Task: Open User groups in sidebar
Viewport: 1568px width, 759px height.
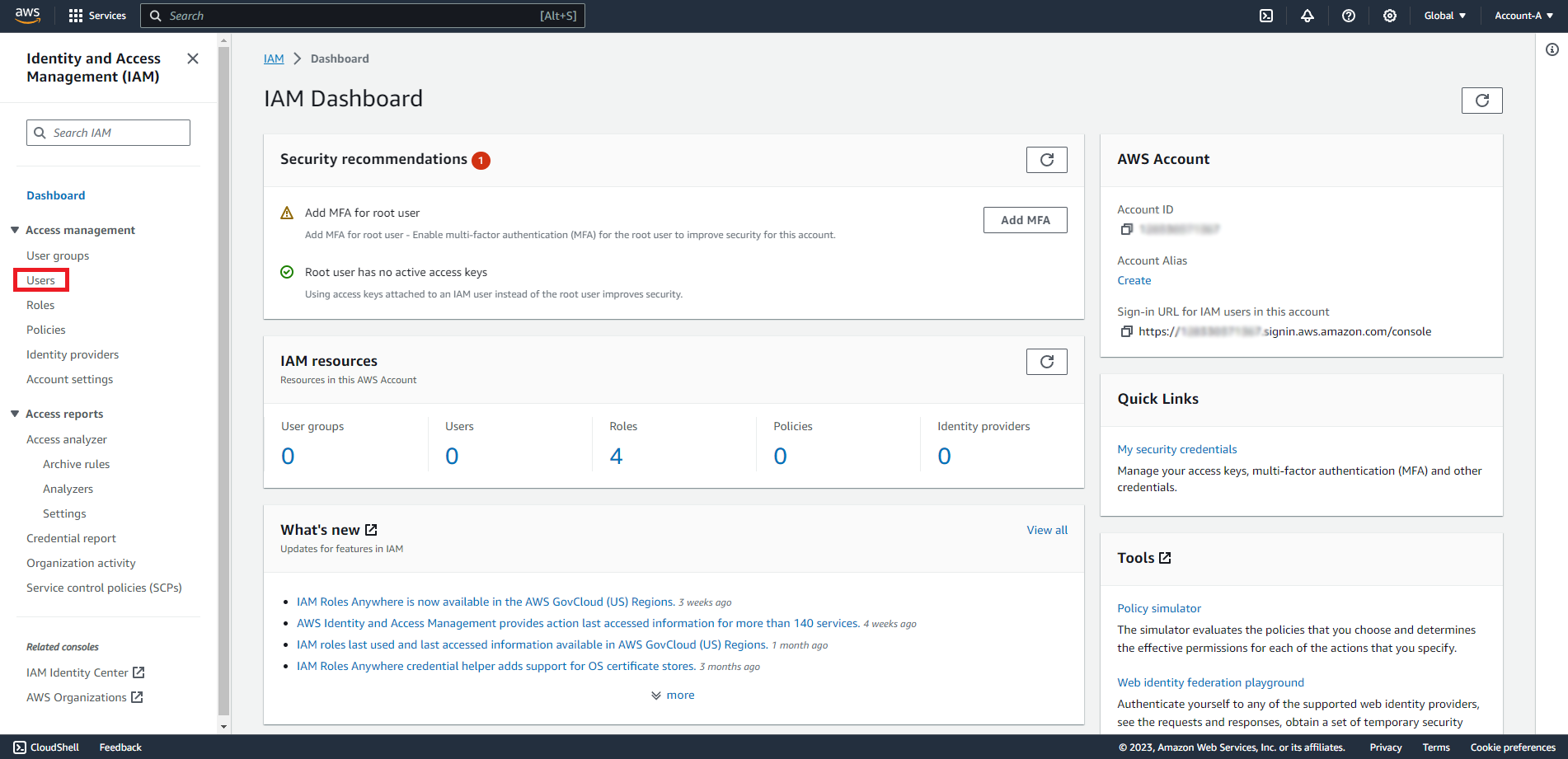Action: 58,255
